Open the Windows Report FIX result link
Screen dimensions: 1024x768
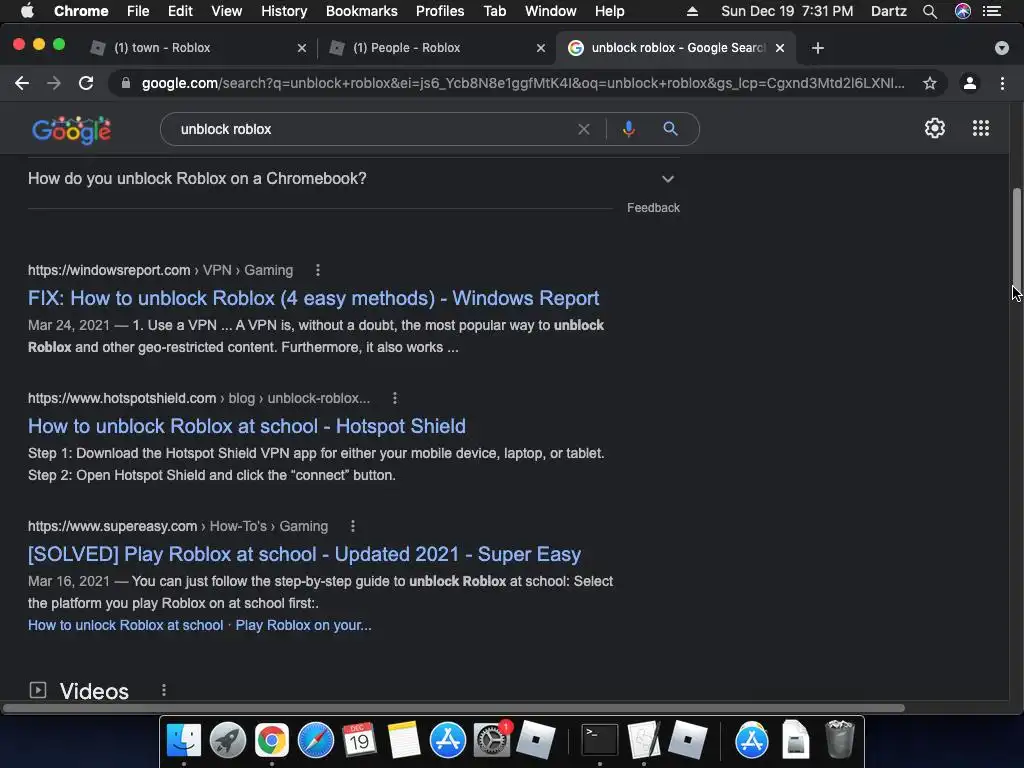[x=313, y=298]
